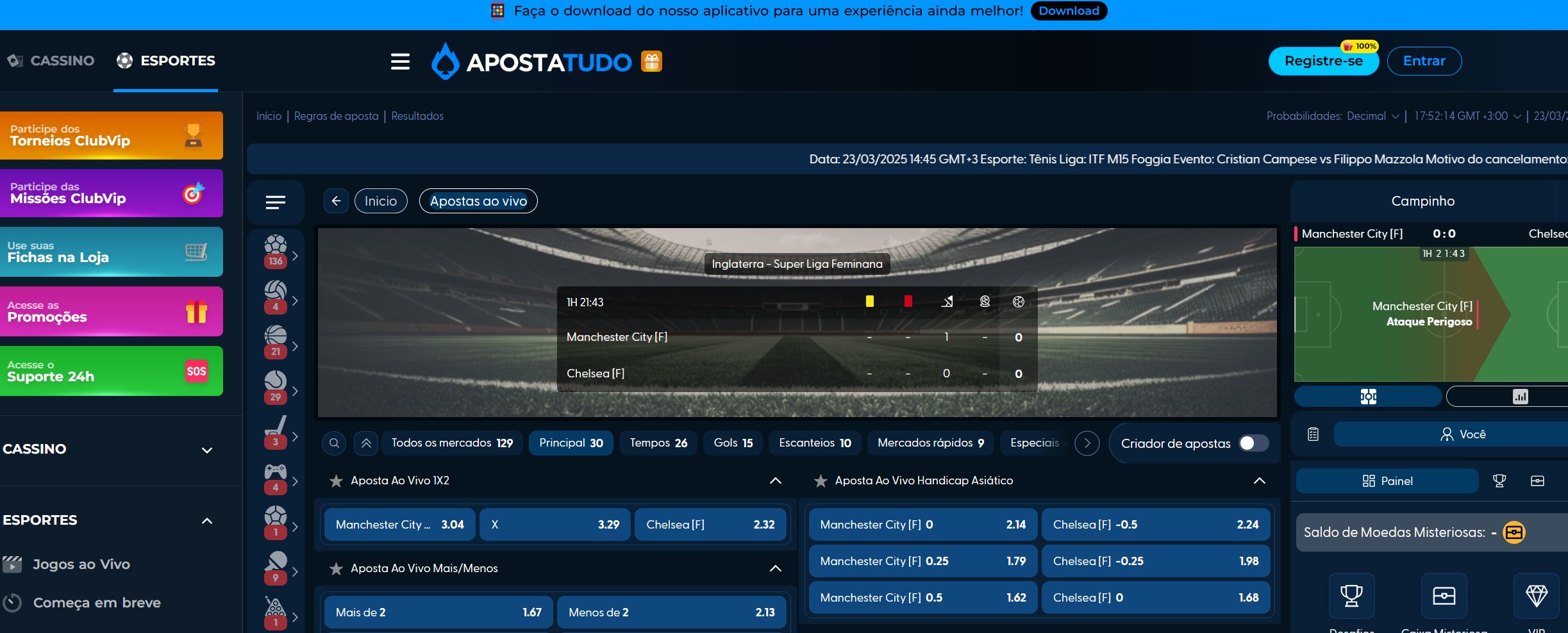Click the collapse all markets double-chevron icon
Screen dimensions: 1568x633
pyautogui.click(x=366, y=443)
